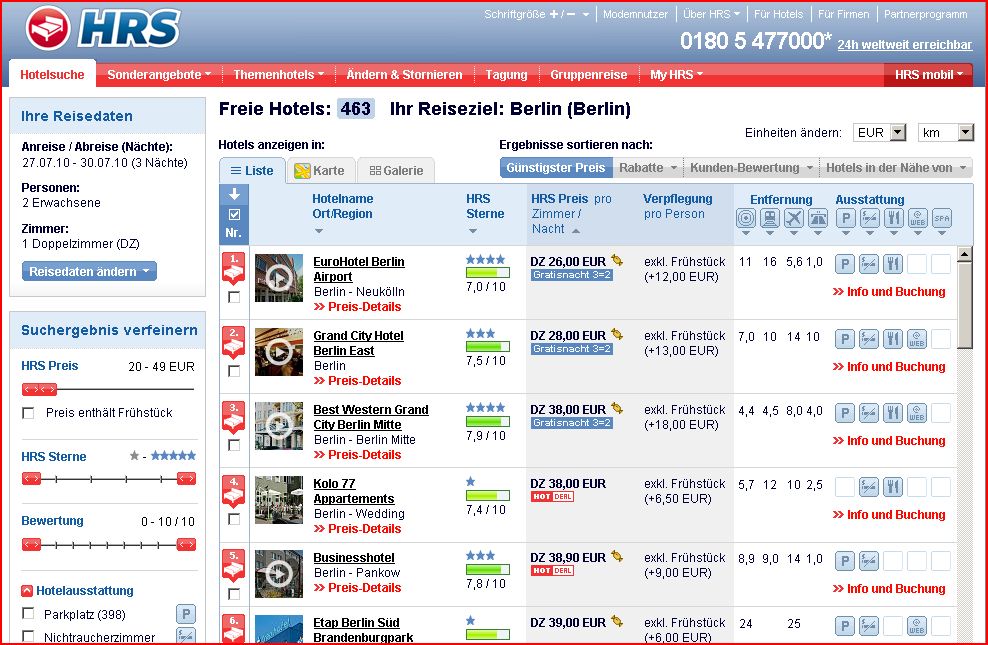The image size is (988, 645).
Task: Open Preis-Details for Kolo 77 Appartements
Action: 357,529
